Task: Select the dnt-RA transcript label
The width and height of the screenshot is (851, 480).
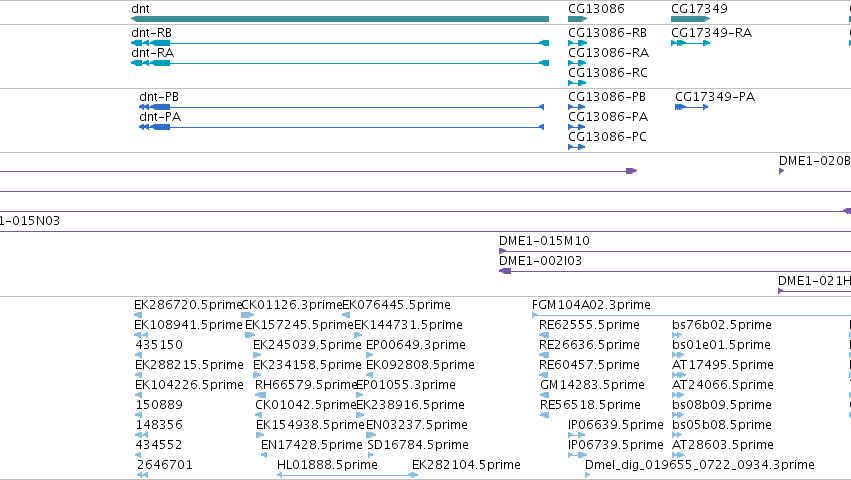Action: coord(153,53)
